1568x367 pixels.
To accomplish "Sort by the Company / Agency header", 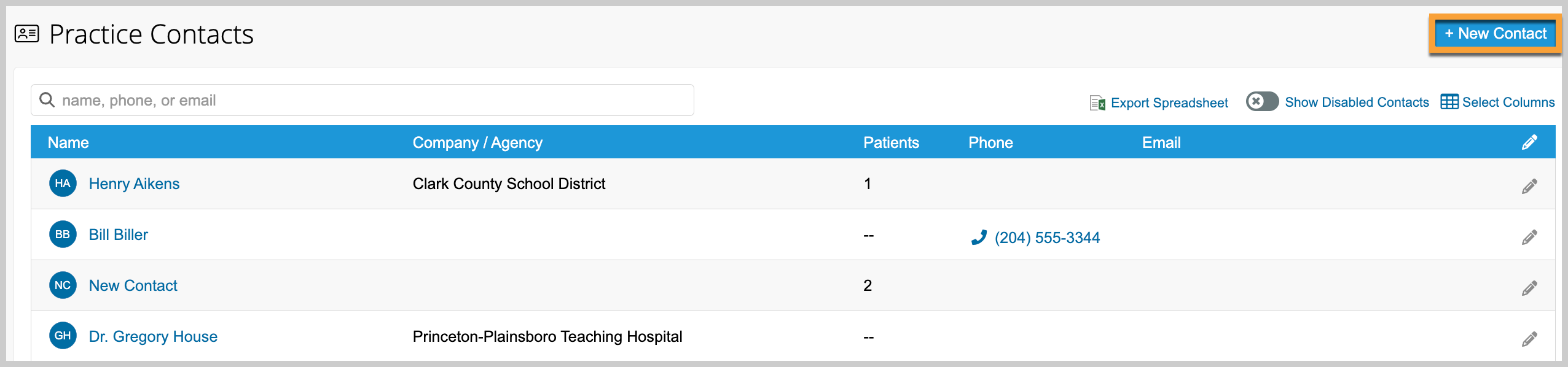I will point(477,142).
